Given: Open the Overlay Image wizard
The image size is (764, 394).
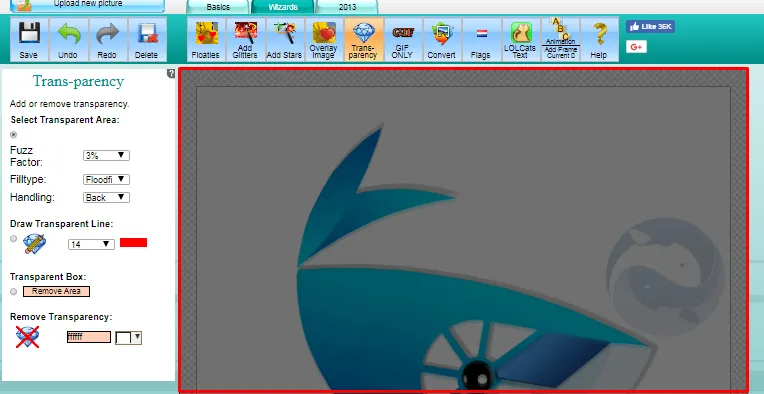Looking at the screenshot, I should (324, 39).
